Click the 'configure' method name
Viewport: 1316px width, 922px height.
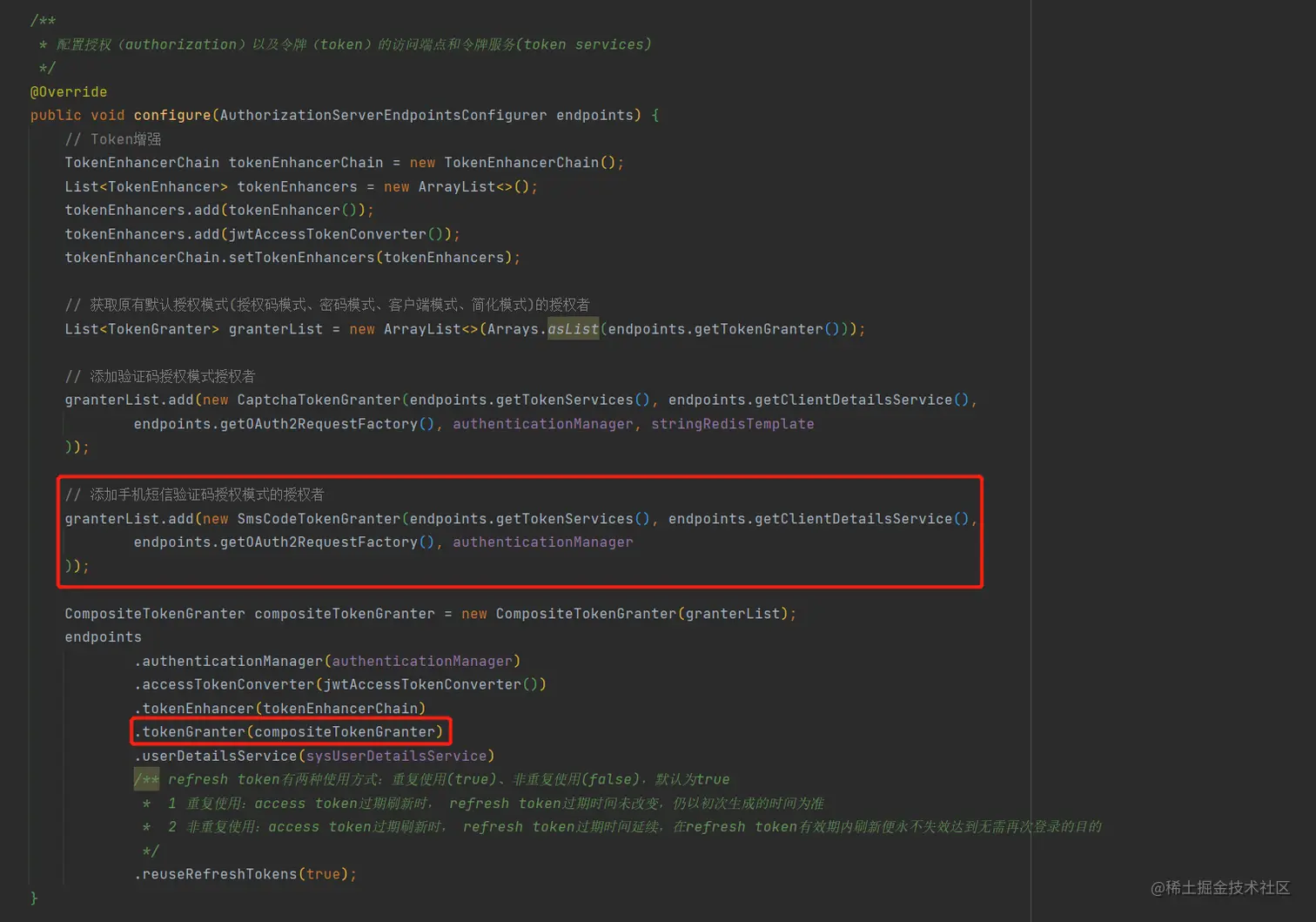pyautogui.click(x=172, y=115)
